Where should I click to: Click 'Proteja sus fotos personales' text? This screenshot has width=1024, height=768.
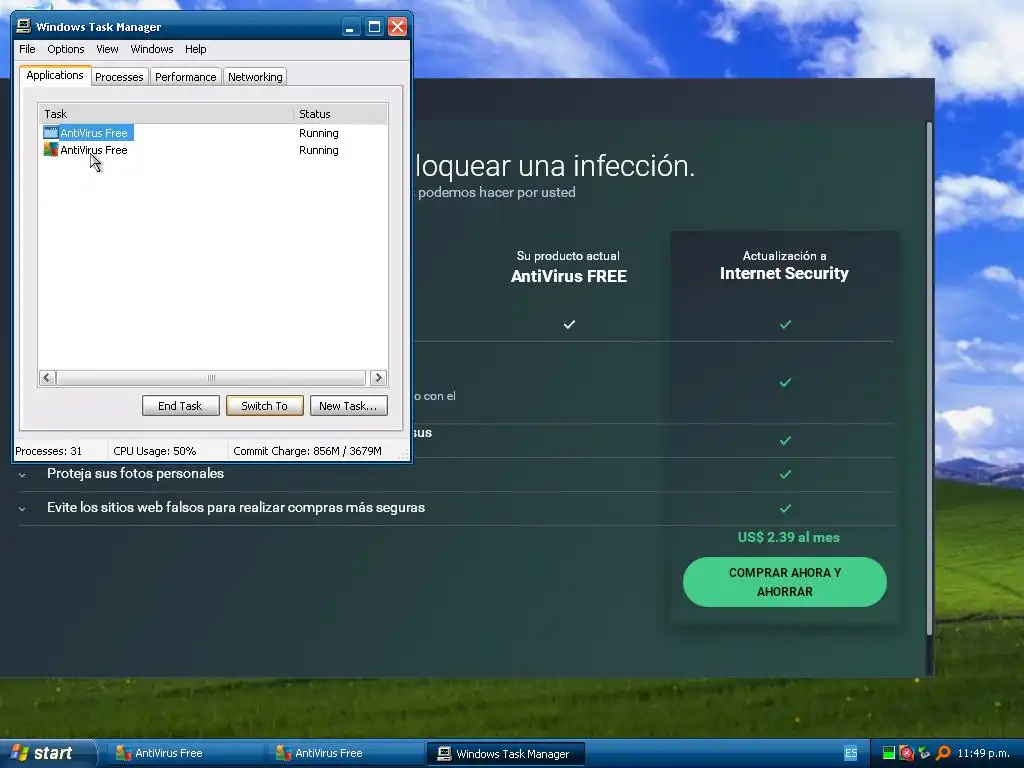pyautogui.click(x=135, y=473)
